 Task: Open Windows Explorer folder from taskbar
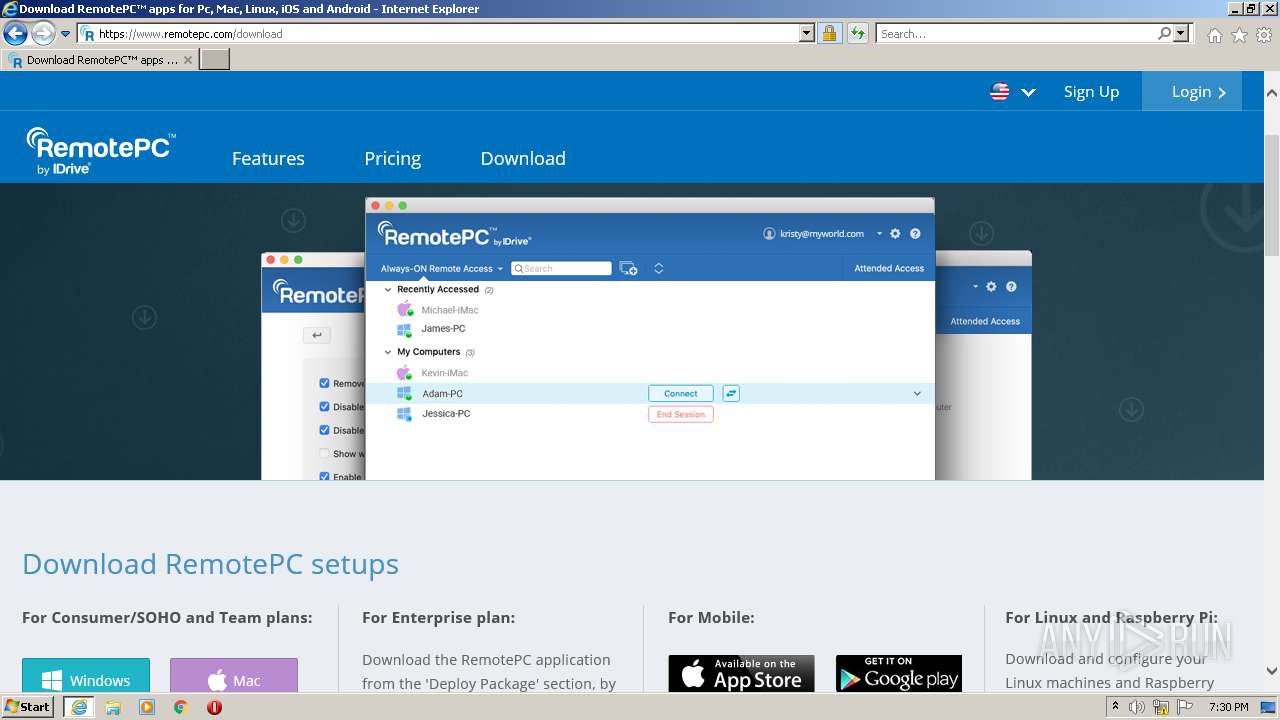coord(113,707)
